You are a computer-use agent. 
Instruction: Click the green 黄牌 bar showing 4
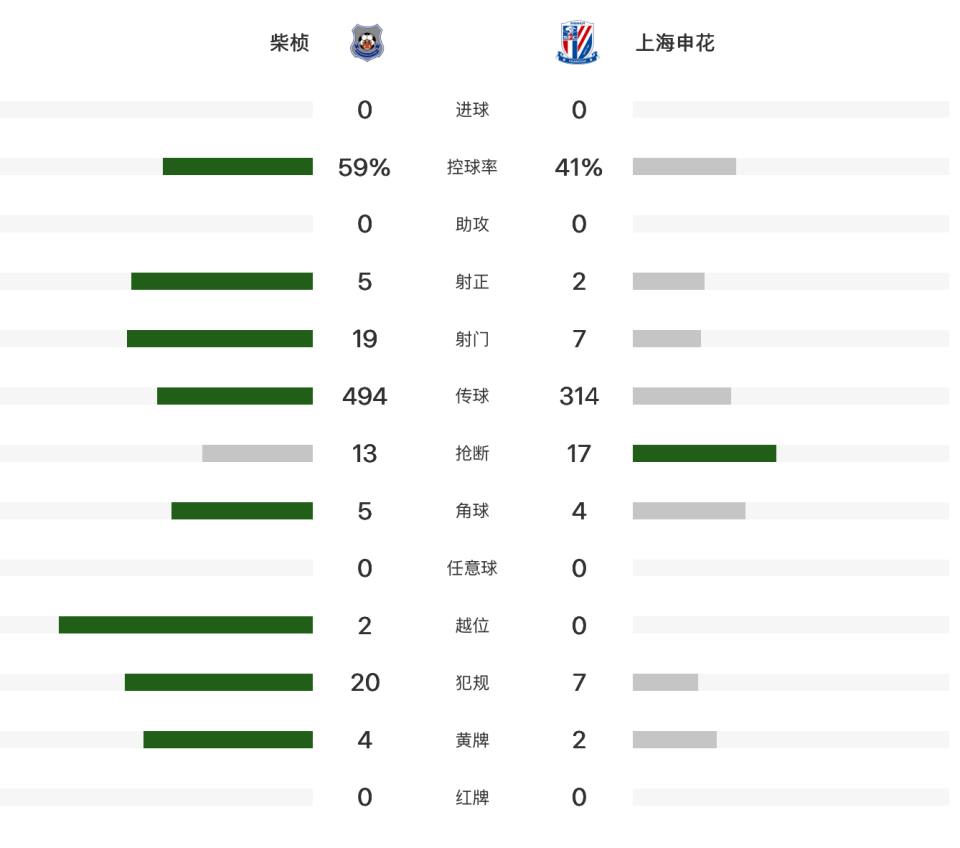228,740
